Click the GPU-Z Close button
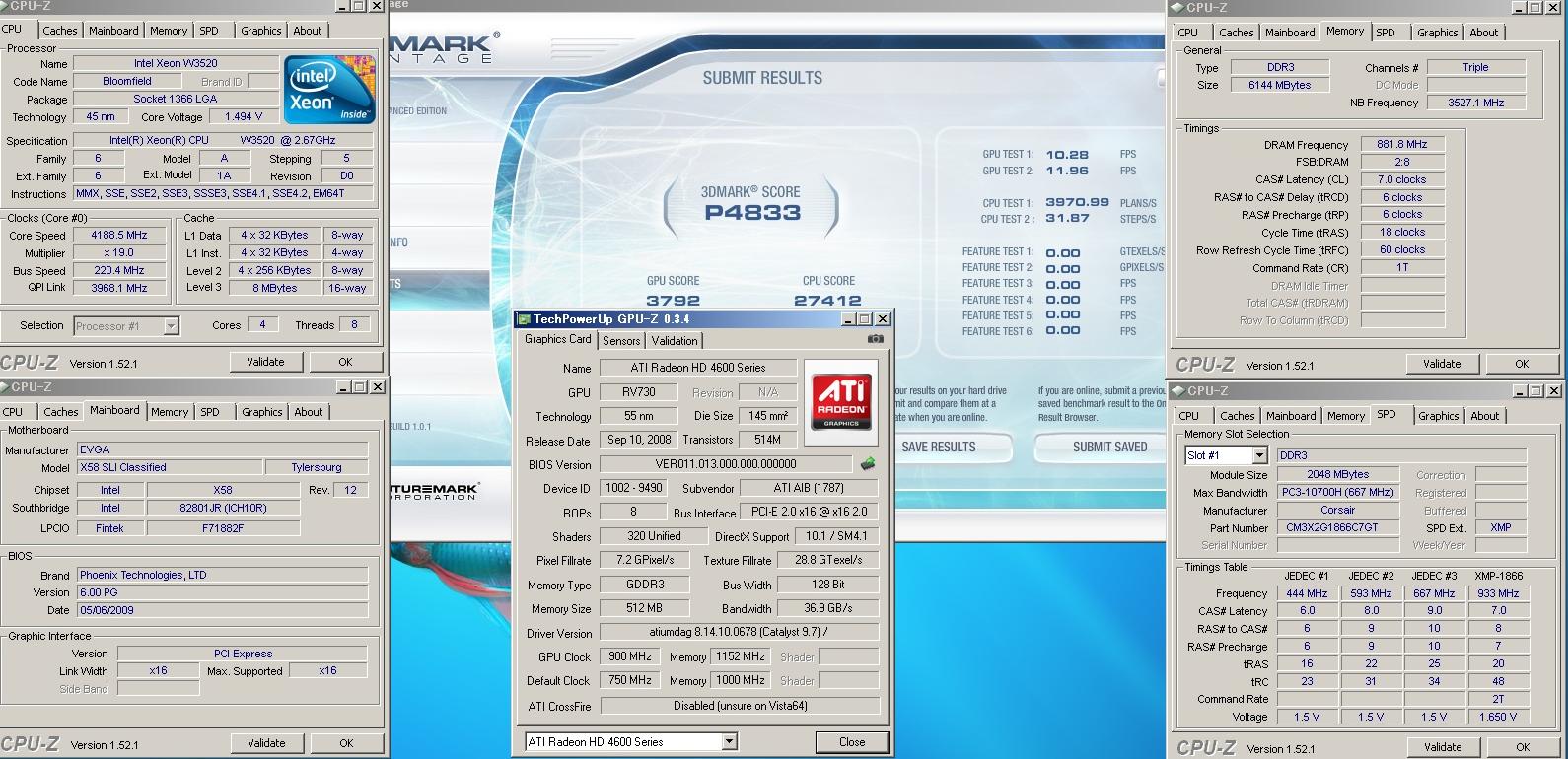 [x=852, y=742]
